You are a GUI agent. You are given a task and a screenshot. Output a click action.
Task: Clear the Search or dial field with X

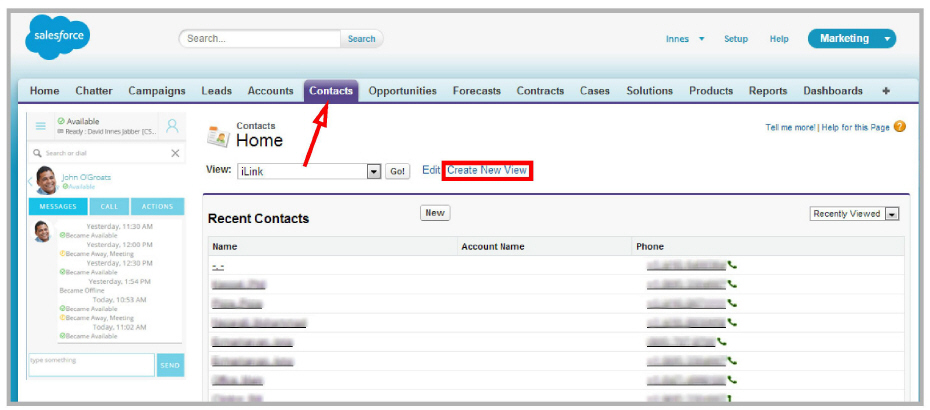pyautogui.click(x=175, y=153)
